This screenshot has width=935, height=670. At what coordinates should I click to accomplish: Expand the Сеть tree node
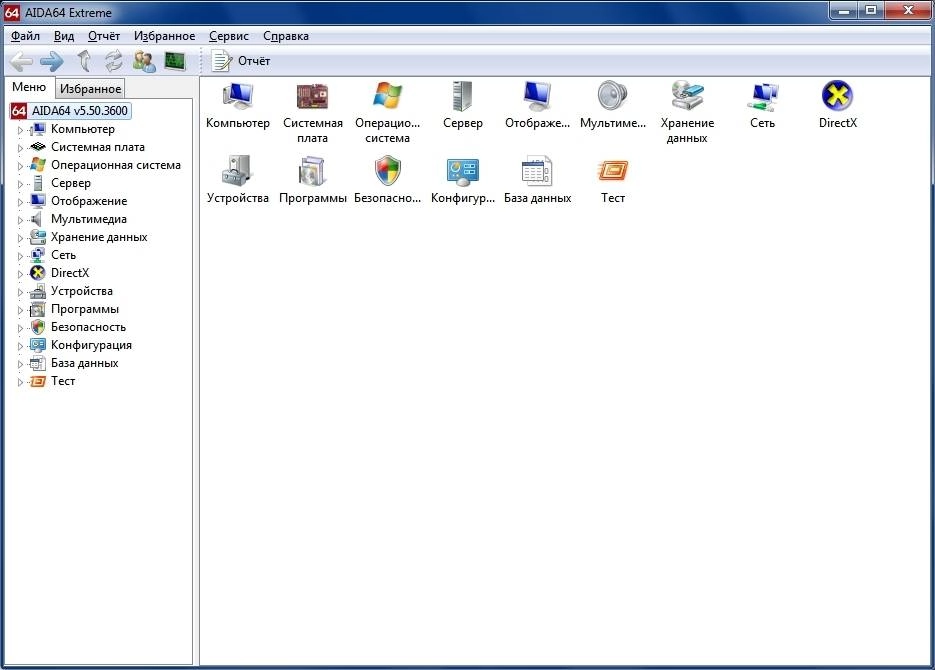pos(20,256)
